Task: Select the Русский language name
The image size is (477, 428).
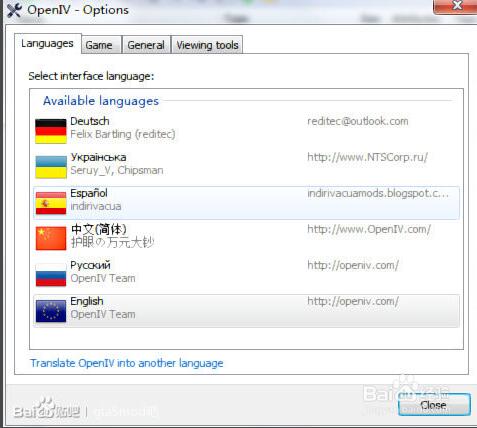Action: click(x=90, y=265)
